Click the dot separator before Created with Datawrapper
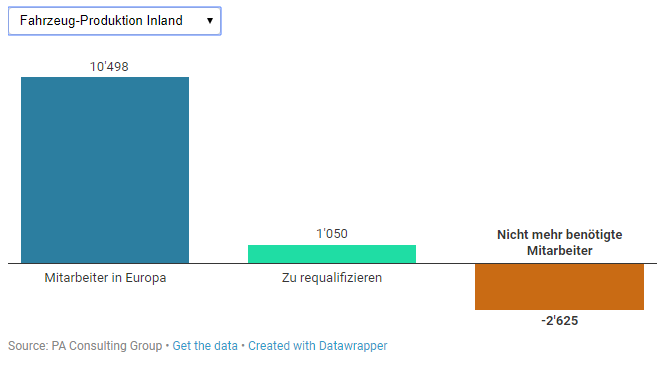 tap(243, 346)
